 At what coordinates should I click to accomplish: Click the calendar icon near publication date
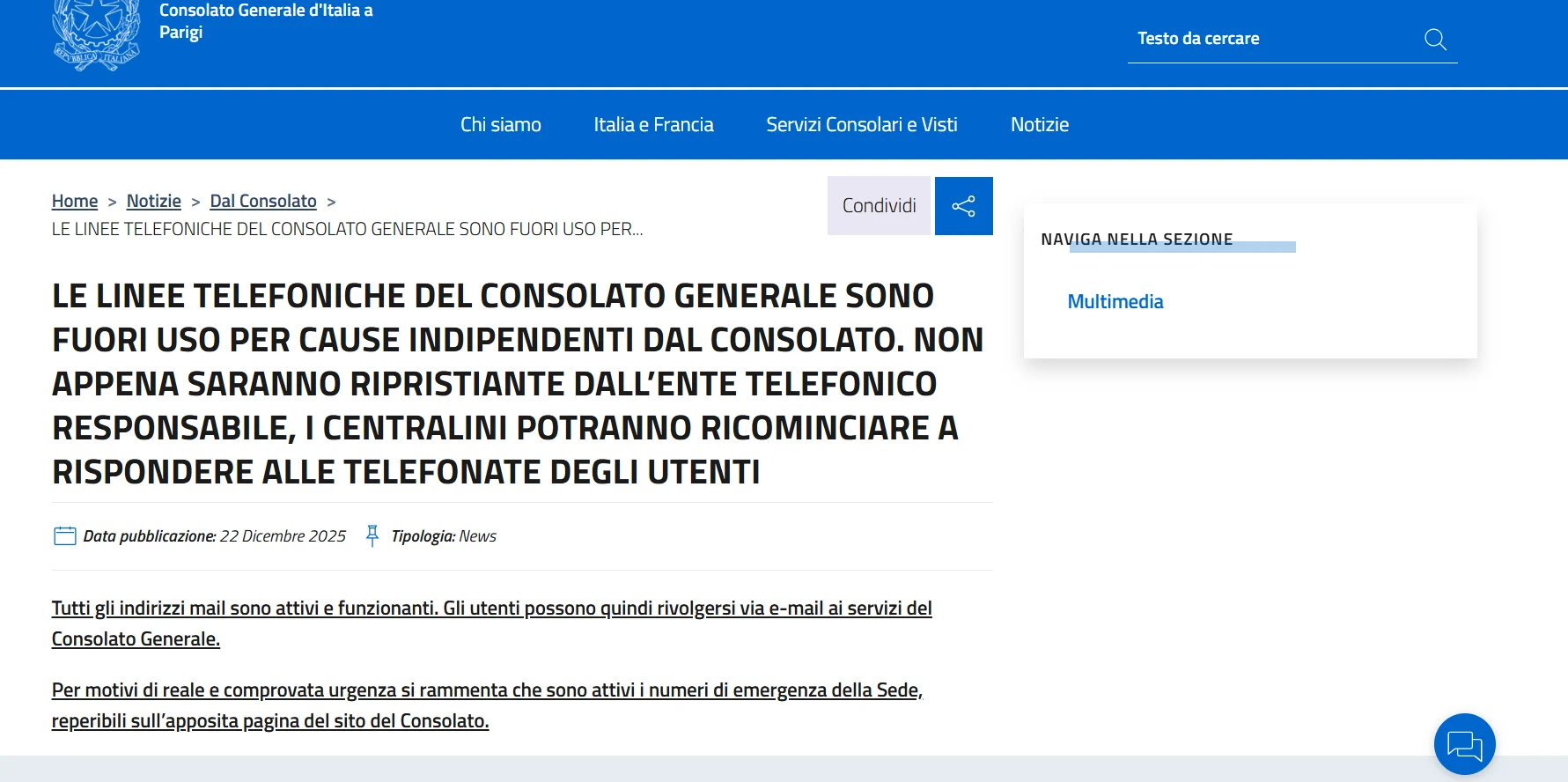64,536
